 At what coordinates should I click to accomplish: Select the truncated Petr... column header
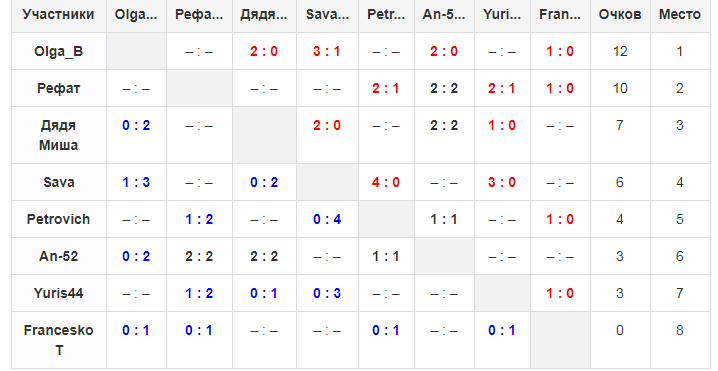click(386, 14)
